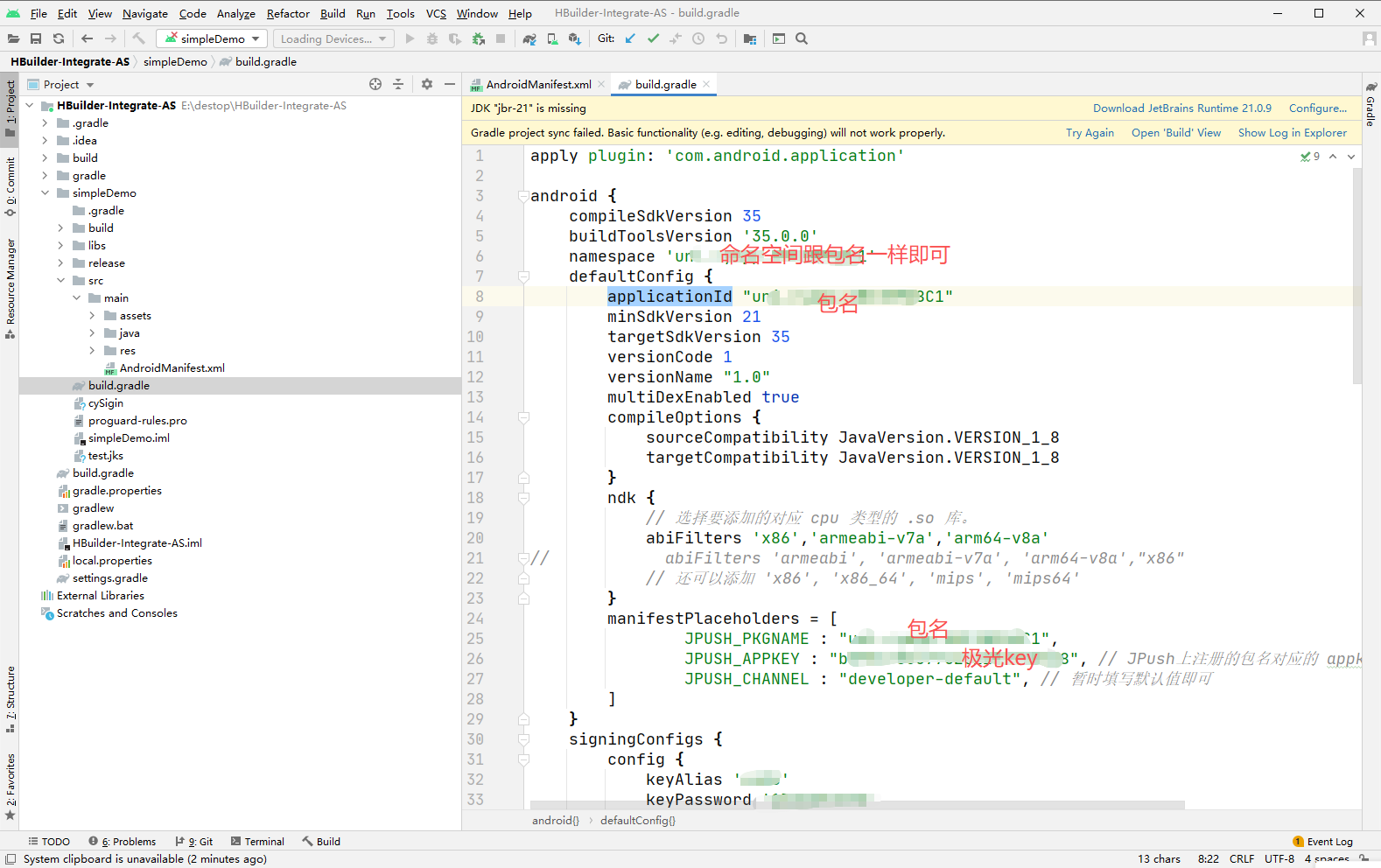Screen dimensions: 1381x868
Task: Expand the assets folder
Action: point(92,315)
